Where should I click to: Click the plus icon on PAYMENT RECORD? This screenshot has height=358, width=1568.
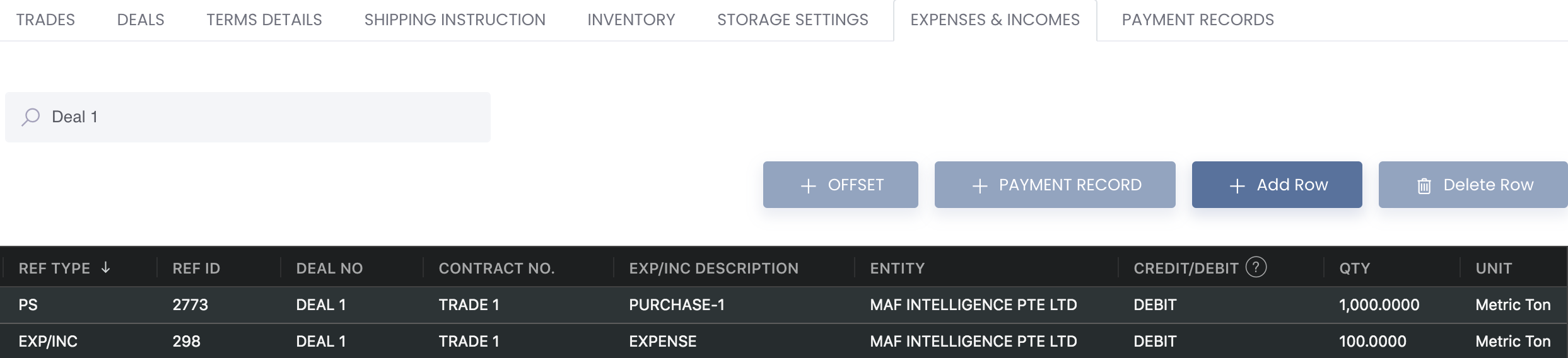980,186
